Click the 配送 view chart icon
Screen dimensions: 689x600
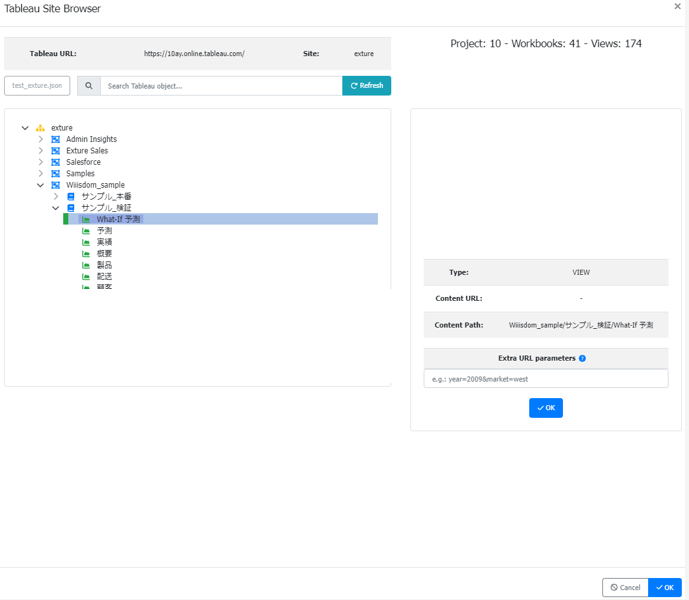pyautogui.click(x=86, y=276)
